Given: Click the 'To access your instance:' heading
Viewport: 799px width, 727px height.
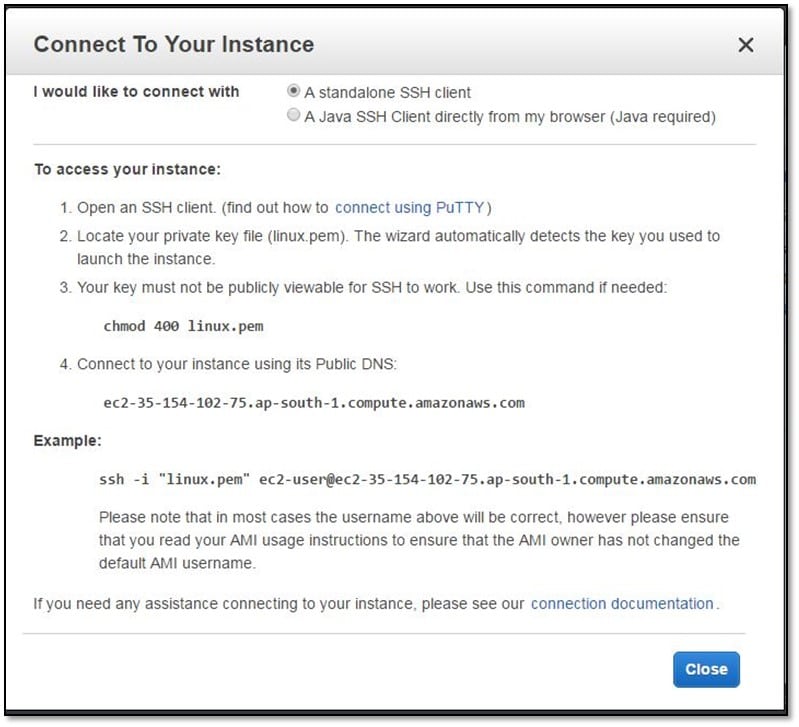Looking at the screenshot, I should click(127, 170).
